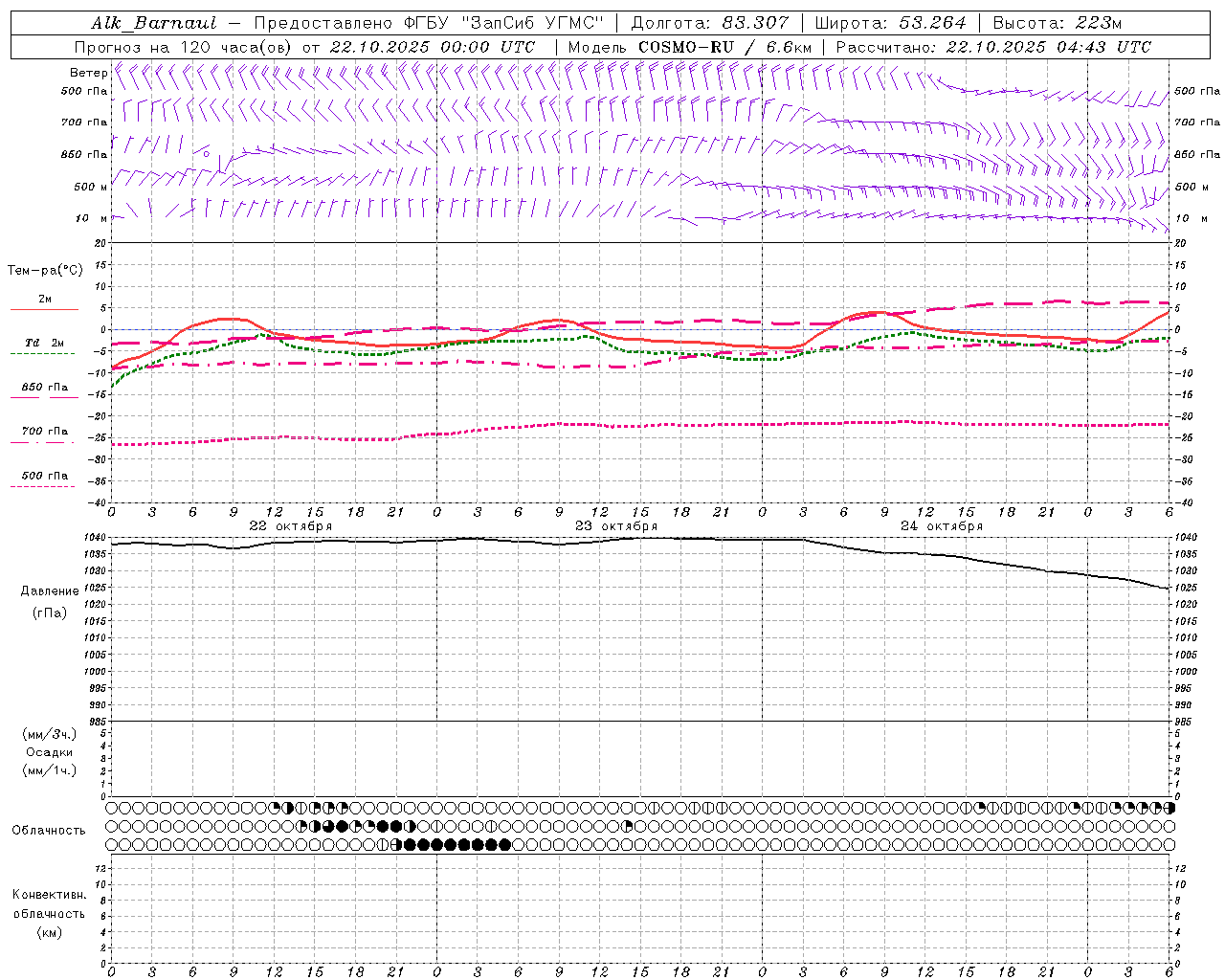The width and height of the screenshot is (1225, 980).
Task: Click the 500 гПа temperature legend entry
Action: pos(44,479)
